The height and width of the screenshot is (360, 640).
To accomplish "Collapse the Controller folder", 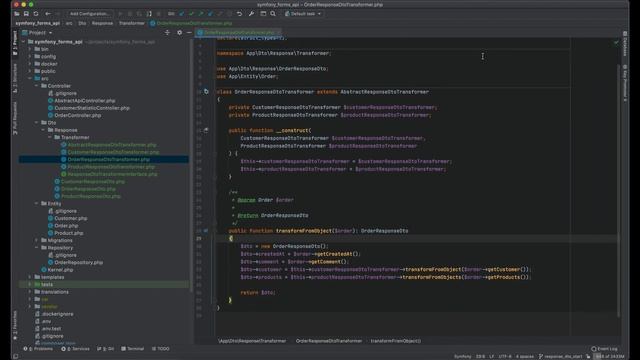I will click(x=36, y=86).
